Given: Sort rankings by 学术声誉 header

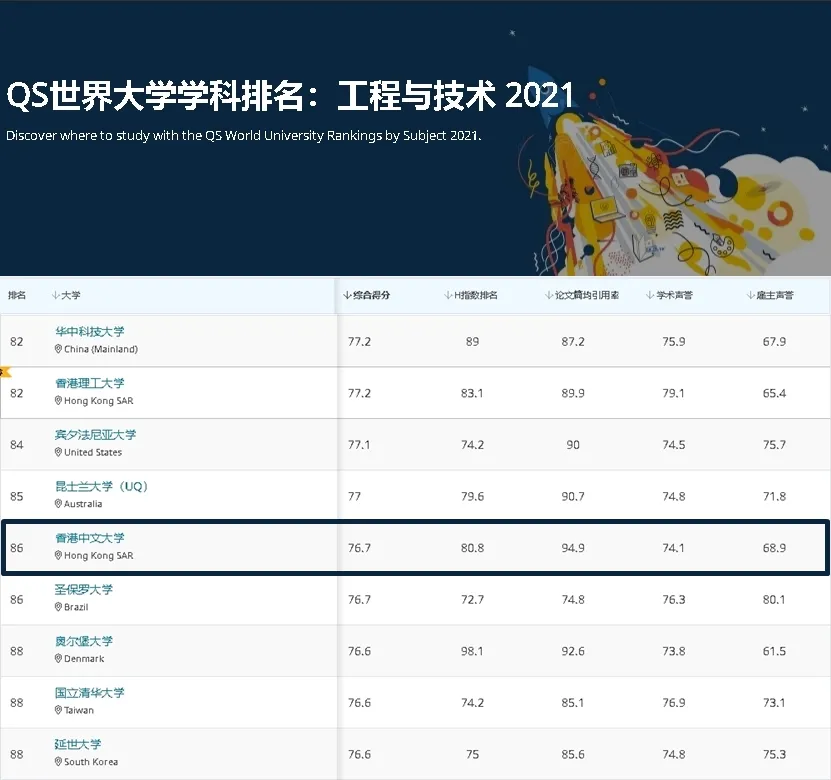Looking at the screenshot, I should pos(670,296).
